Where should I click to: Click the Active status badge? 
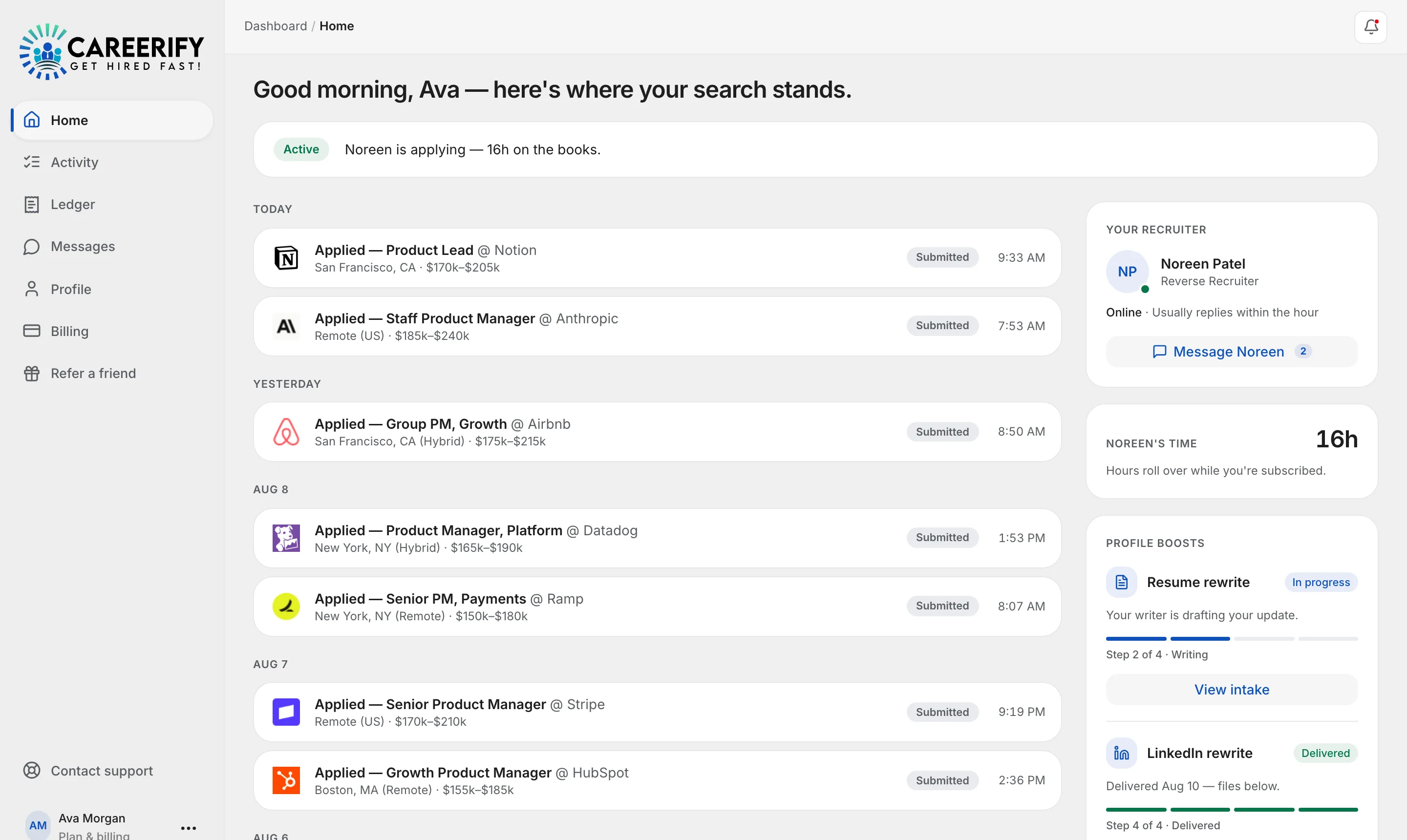[300, 149]
